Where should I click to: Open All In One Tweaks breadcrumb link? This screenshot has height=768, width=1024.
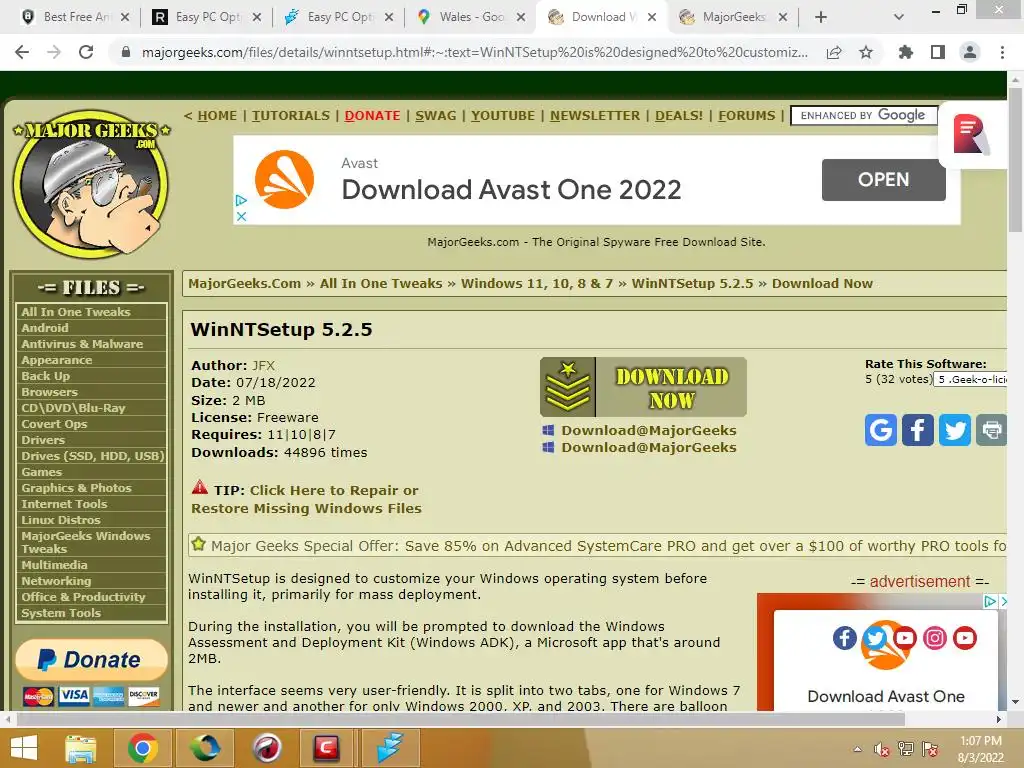381,283
